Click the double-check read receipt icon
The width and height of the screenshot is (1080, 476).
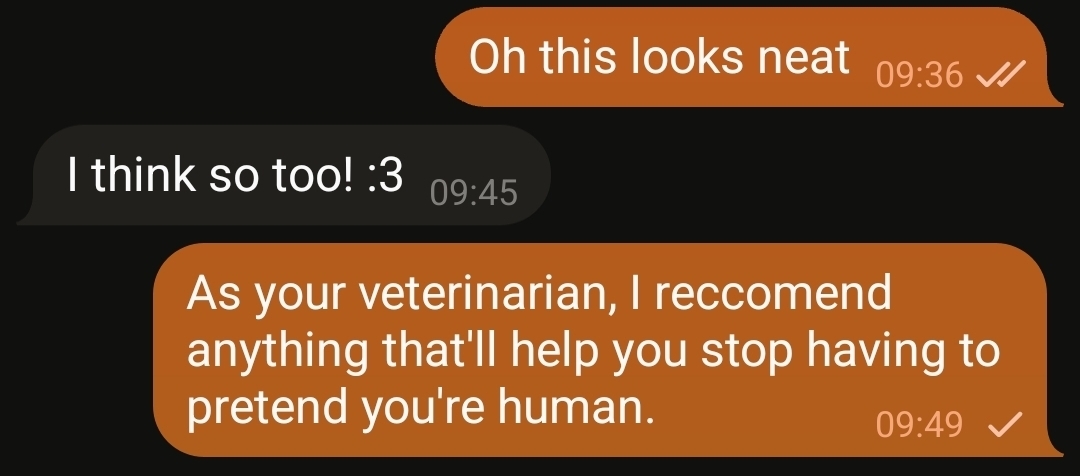click(x=1001, y=73)
